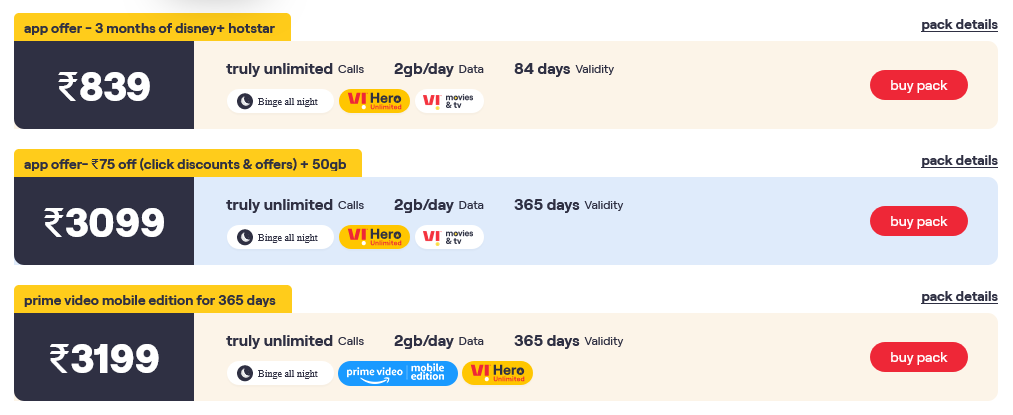The image size is (1013, 415).
Task: Click Vi Hero Unlimited badge on ₹3099 pack
Action: 374,237
